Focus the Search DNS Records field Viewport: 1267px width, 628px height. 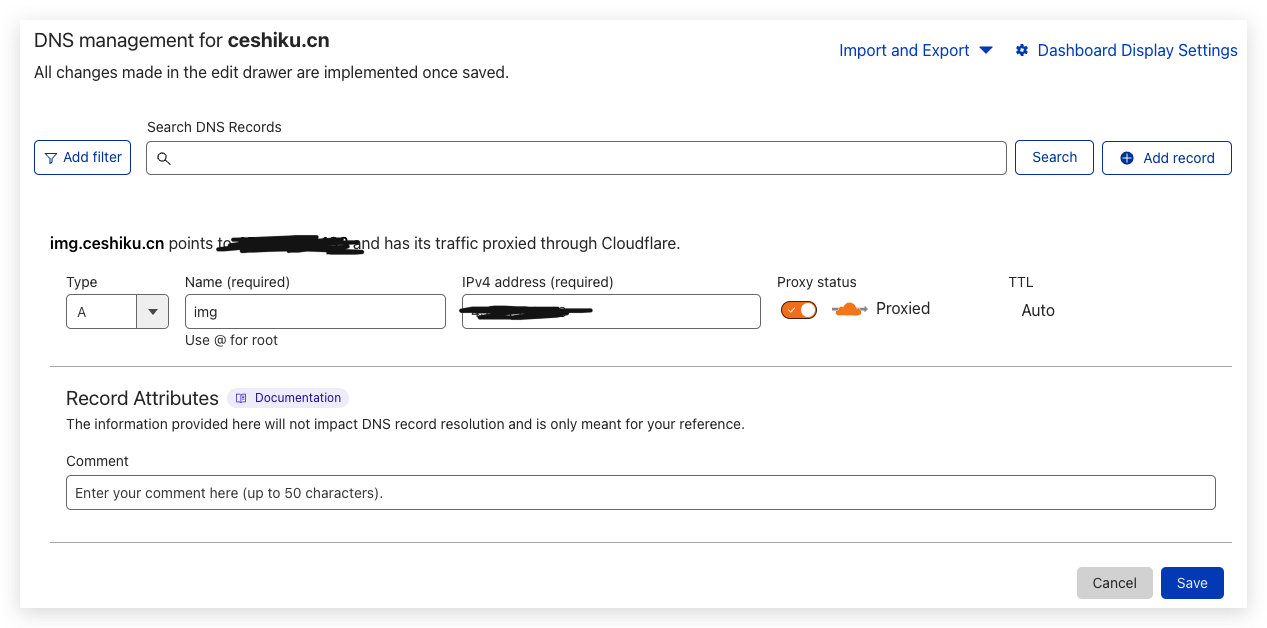(x=576, y=158)
